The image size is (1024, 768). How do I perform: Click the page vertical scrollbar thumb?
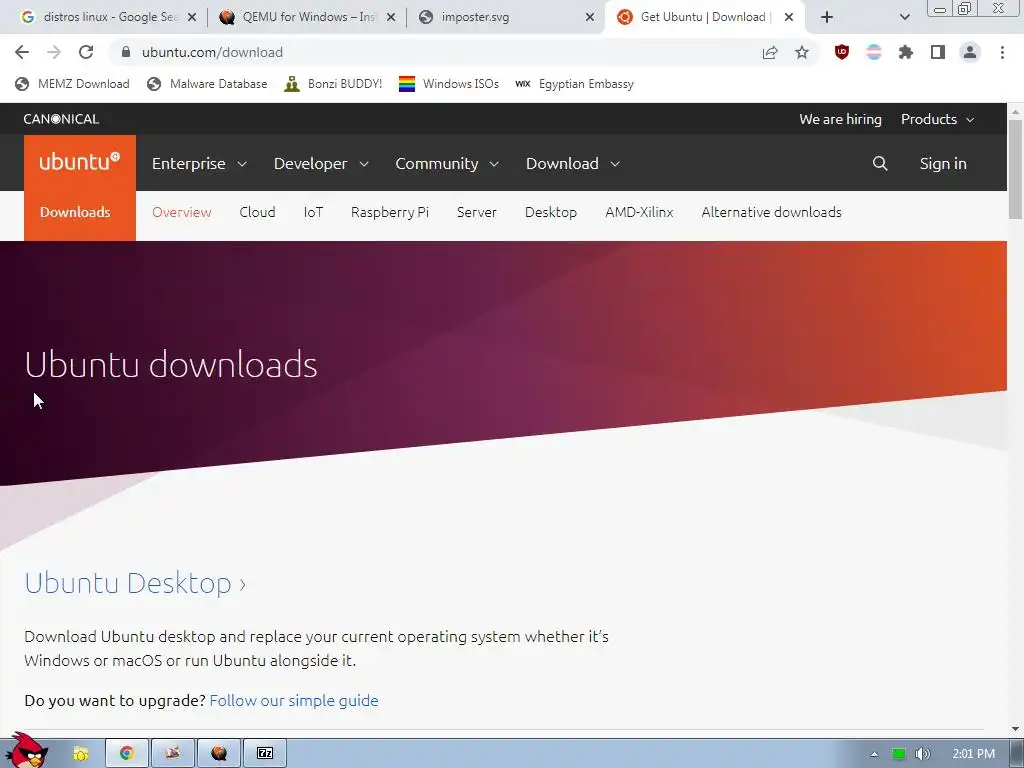coord(1016,168)
